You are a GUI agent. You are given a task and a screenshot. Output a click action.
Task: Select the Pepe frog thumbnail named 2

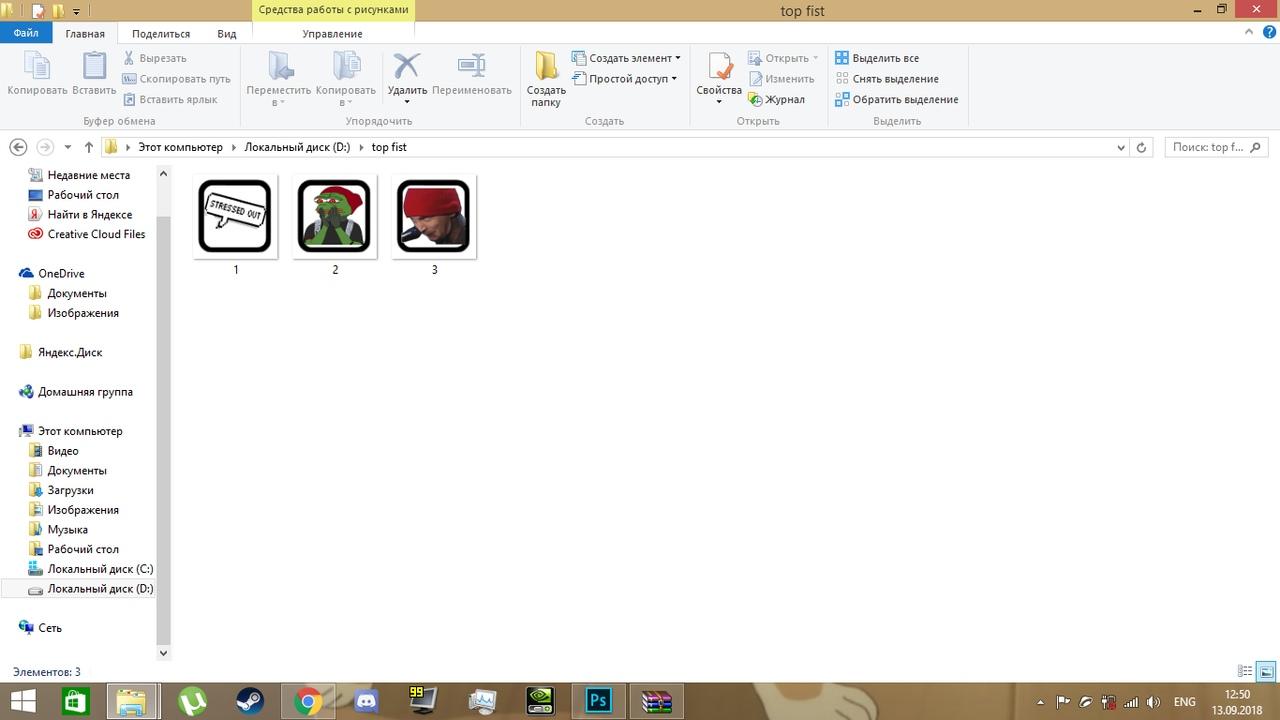pyautogui.click(x=335, y=217)
